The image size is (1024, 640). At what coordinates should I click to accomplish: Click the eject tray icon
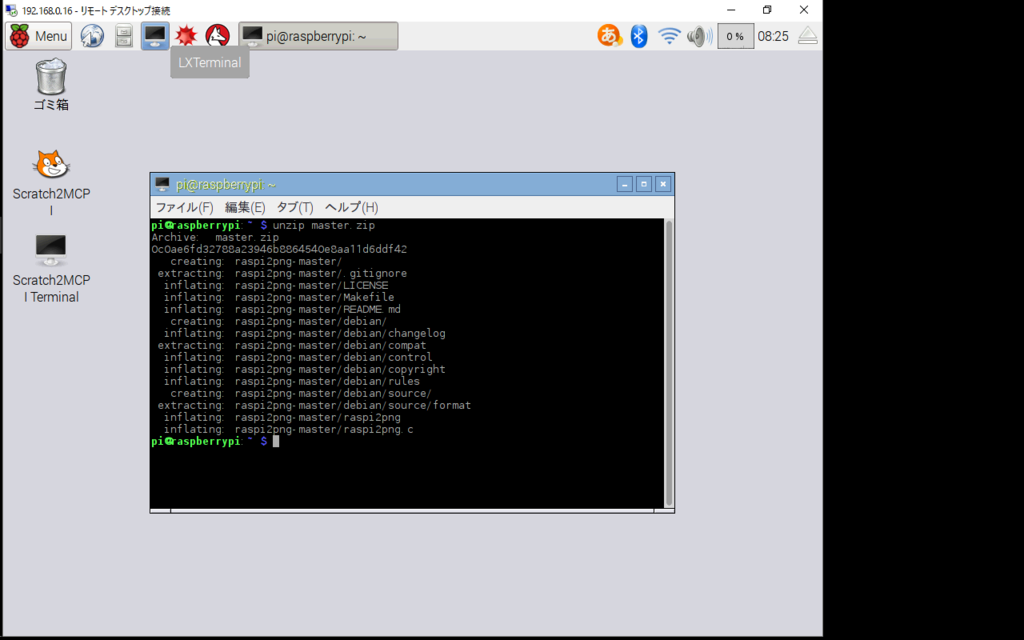pos(808,36)
